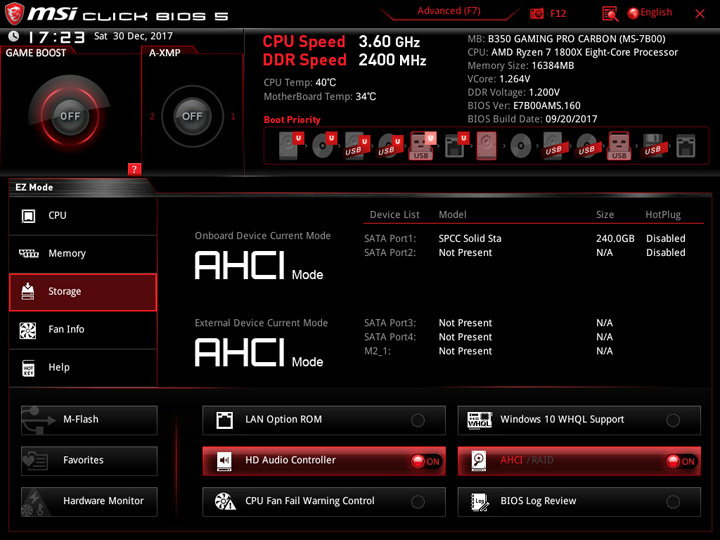720x540 pixels.
Task: Select the legacy USB key boot icon
Action: [x=619, y=146]
